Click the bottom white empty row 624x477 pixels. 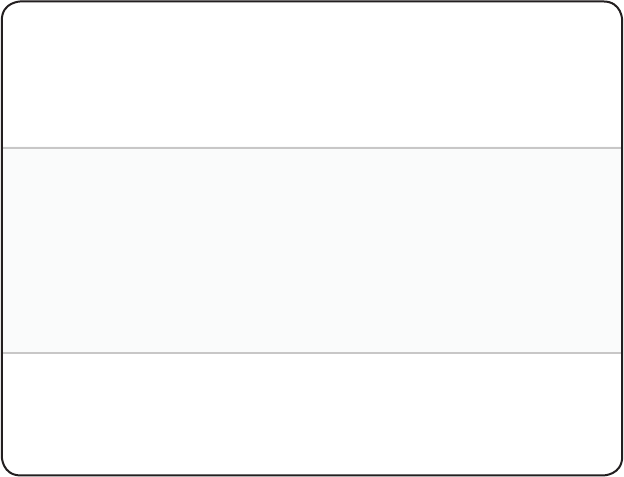tap(312, 413)
